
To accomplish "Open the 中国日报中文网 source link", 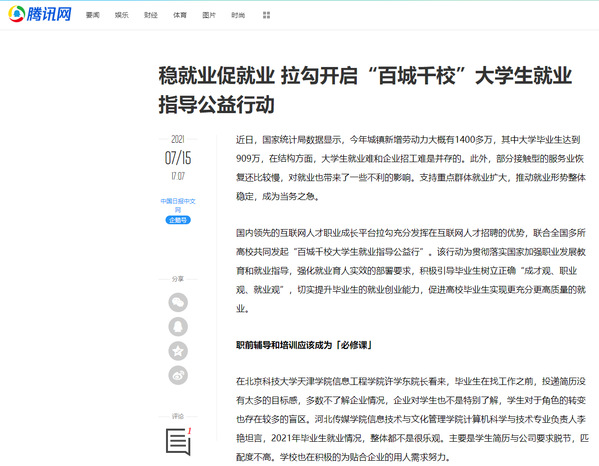I will [178, 205].
